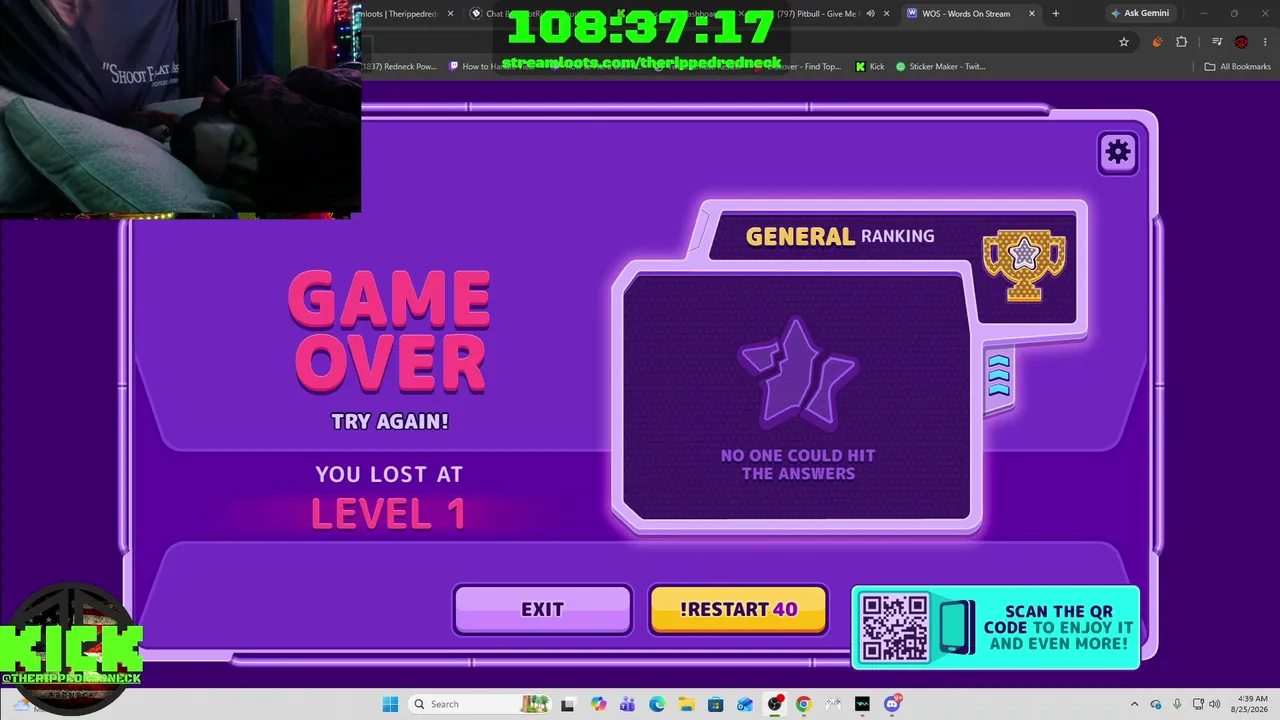Screen dimensions: 1280x720
Task: Open File Explorer from the taskbar
Action: tap(686, 704)
